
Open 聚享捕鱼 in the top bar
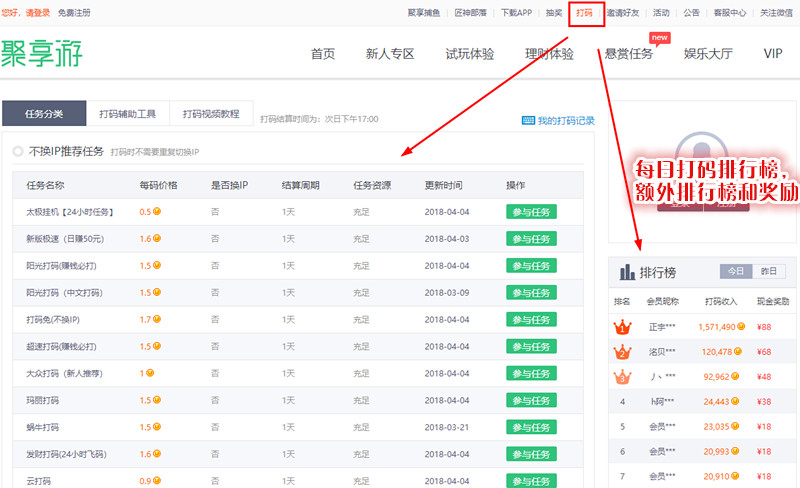(x=423, y=13)
